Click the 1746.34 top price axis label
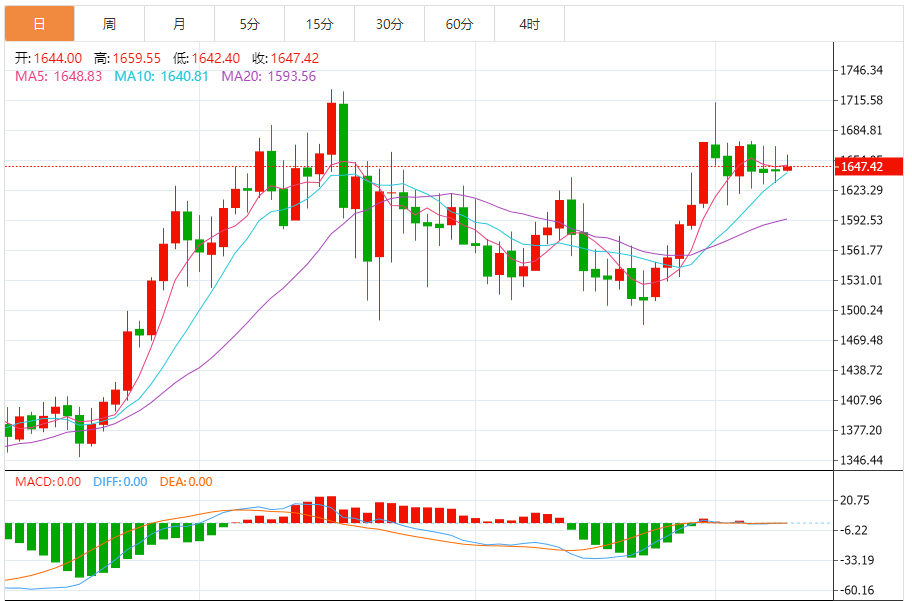This screenshot has height=601, width=912. 861,70
